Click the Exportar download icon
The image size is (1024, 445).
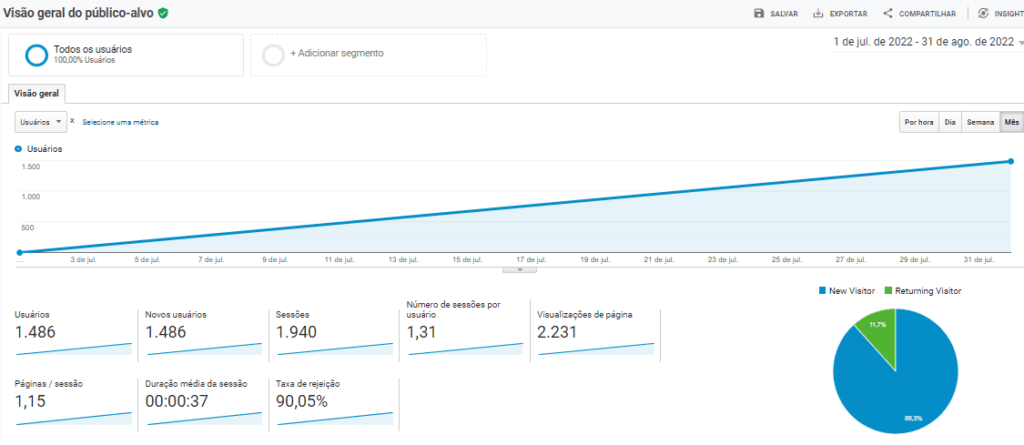[818, 13]
